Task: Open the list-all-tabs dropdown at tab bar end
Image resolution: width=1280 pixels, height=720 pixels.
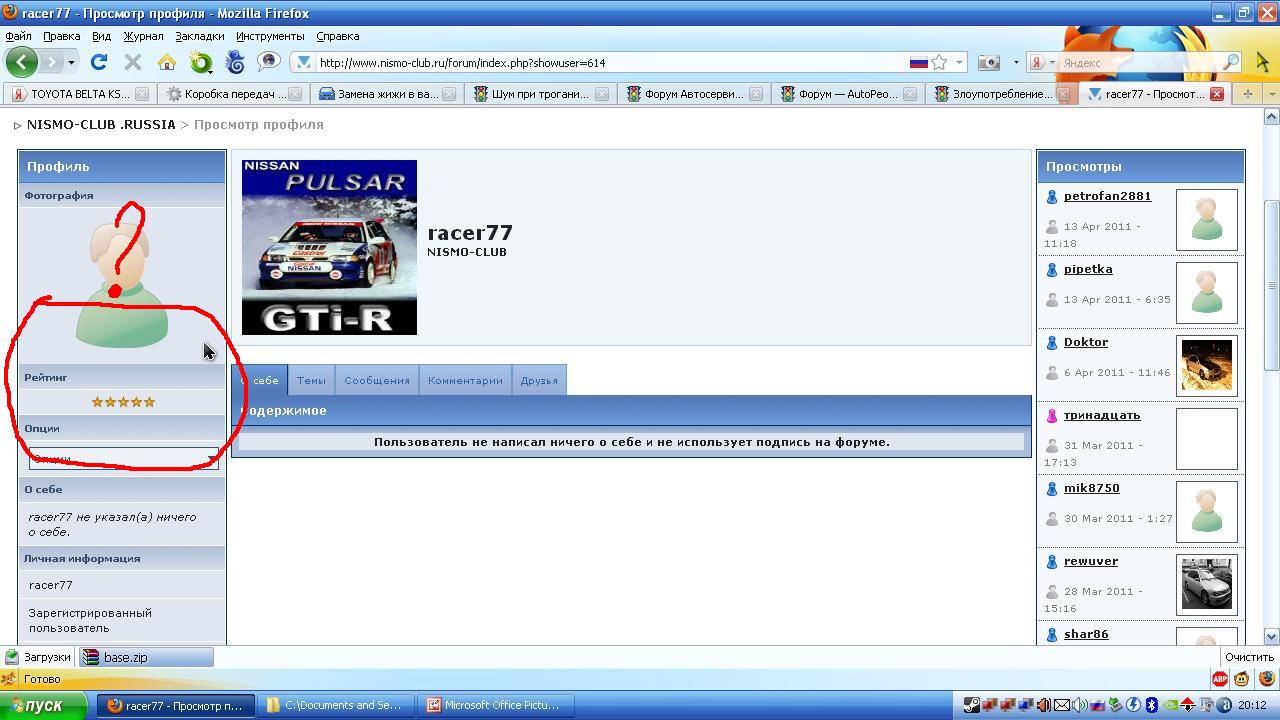Action: [1271, 94]
